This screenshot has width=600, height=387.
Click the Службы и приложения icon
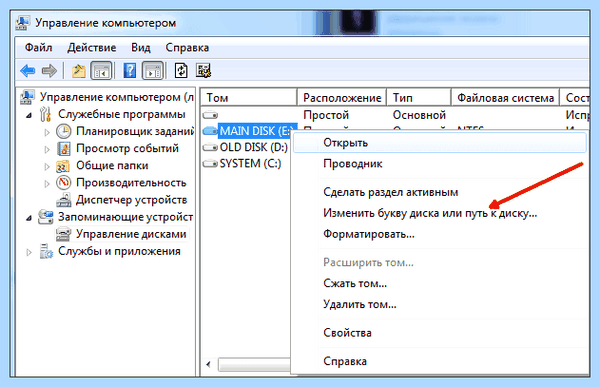point(46,251)
